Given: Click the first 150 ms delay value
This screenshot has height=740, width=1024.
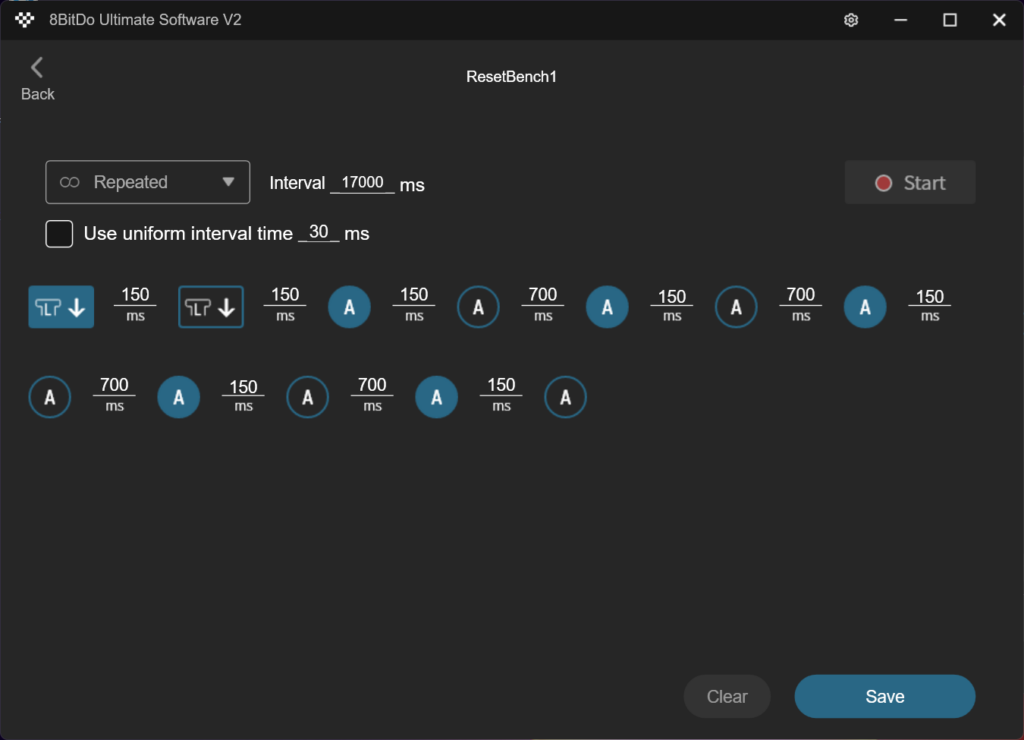Looking at the screenshot, I should coord(135,295).
